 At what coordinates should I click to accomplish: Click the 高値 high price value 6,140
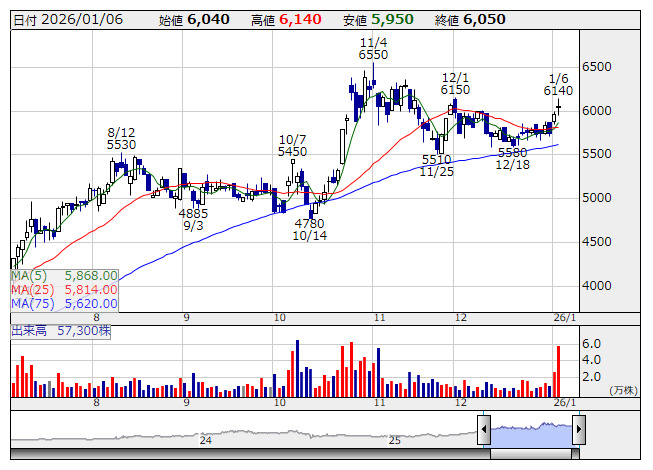[x=300, y=20]
